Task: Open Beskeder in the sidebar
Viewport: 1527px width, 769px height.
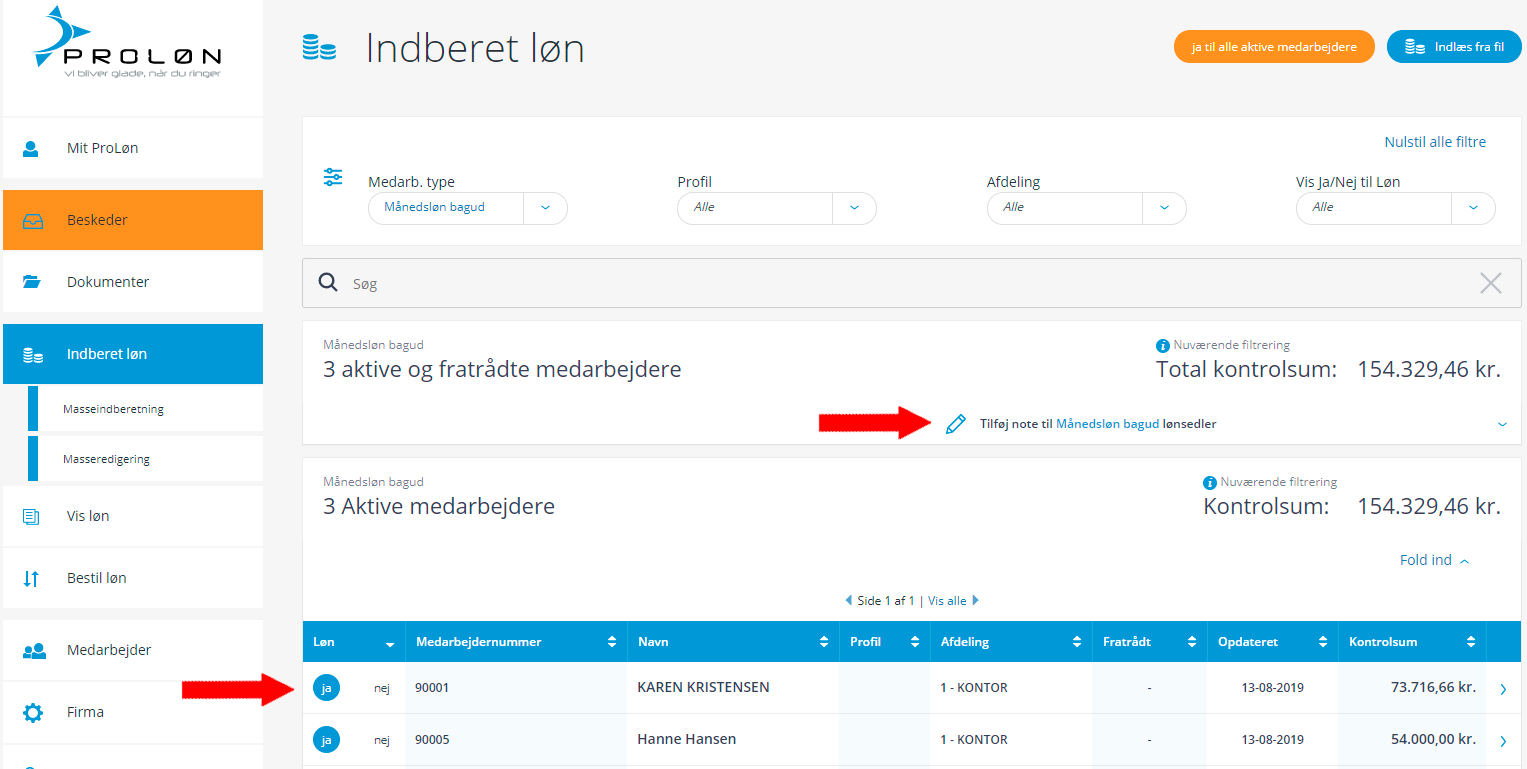Action: [133, 220]
